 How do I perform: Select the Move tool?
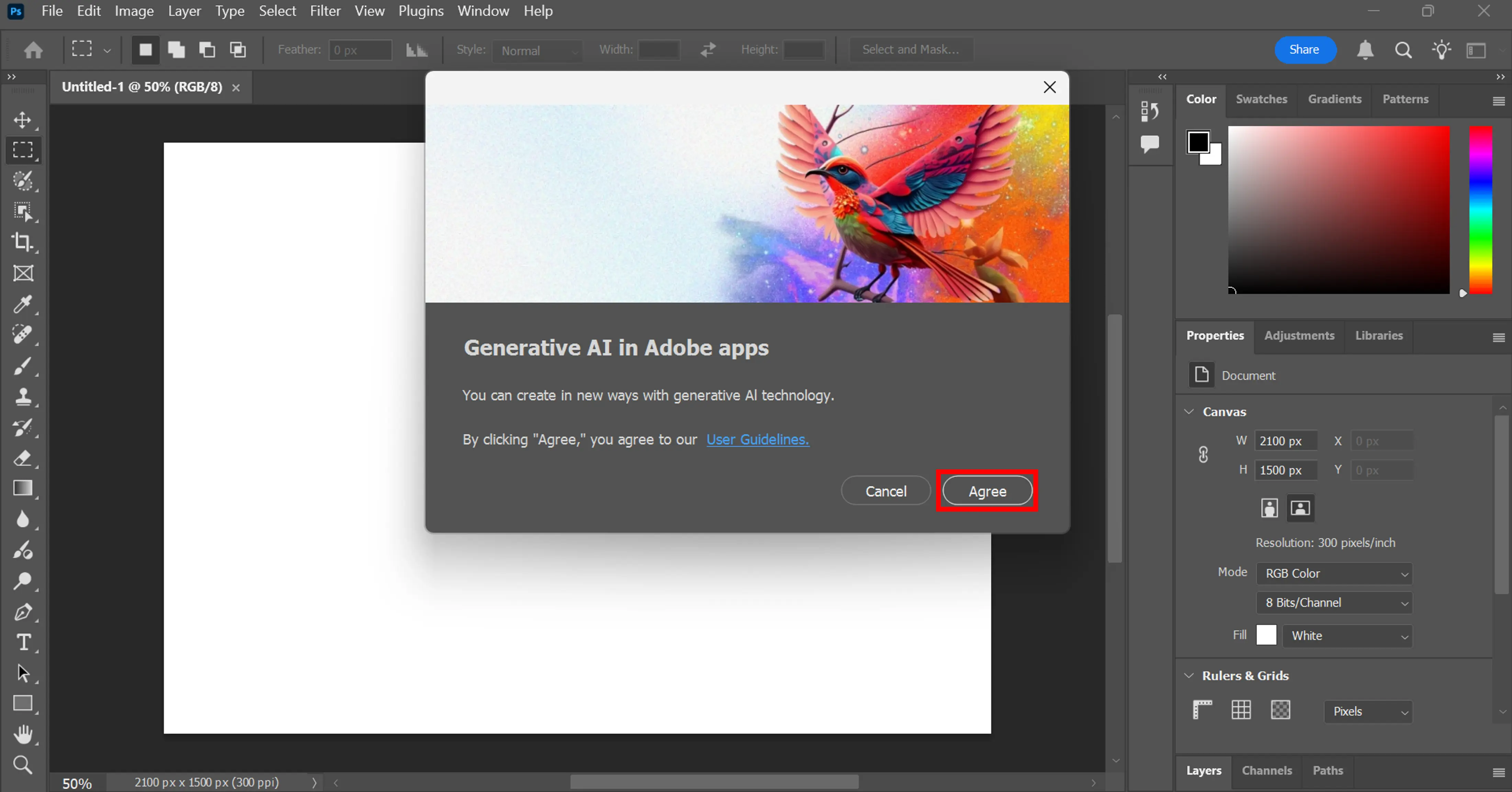pyautogui.click(x=22, y=120)
